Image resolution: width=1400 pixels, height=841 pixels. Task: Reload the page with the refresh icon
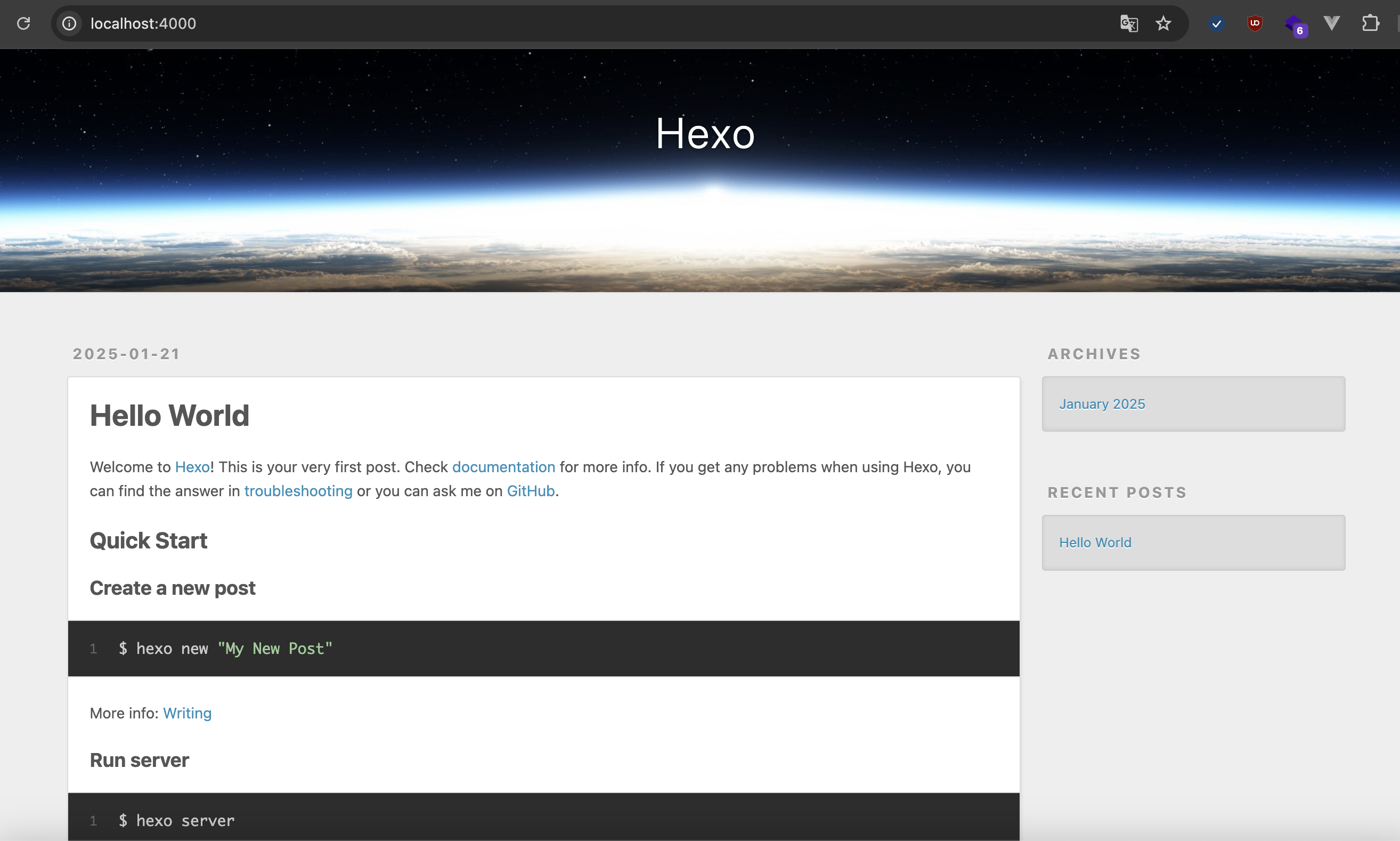(x=23, y=23)
